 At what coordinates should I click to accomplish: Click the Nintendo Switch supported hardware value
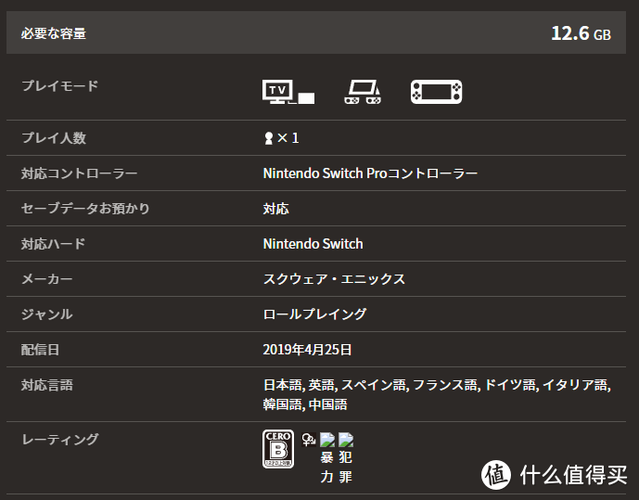pos(313,244)
